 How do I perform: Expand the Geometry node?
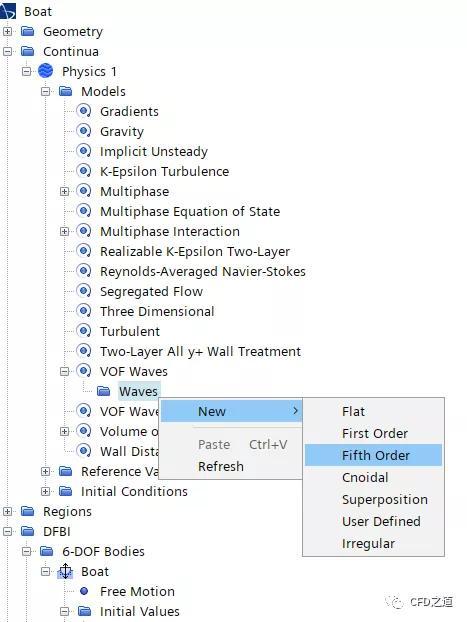point(7,31)
